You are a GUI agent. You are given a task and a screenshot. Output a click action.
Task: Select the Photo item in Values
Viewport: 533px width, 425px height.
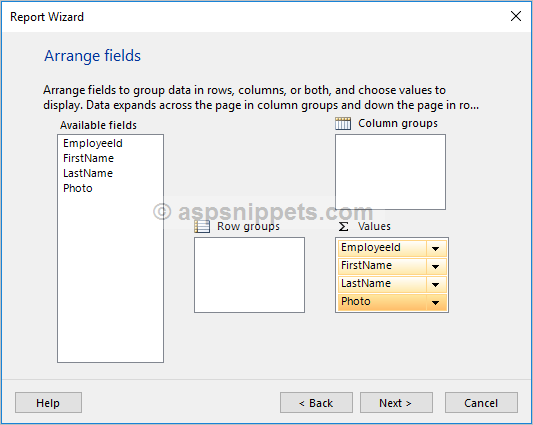click(x=382, y=303)
